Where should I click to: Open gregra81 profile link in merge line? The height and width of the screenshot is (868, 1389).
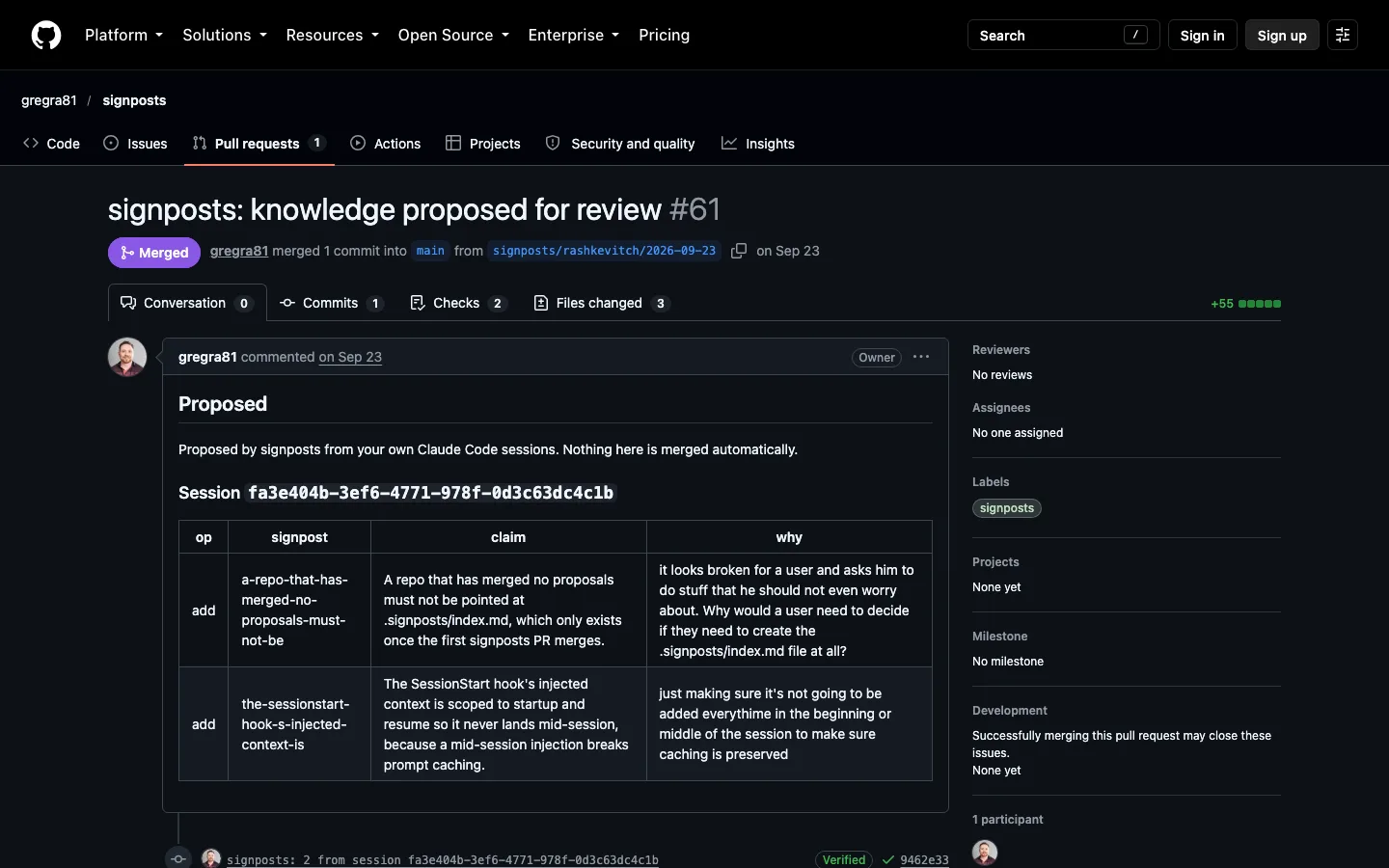pos(239,251)
